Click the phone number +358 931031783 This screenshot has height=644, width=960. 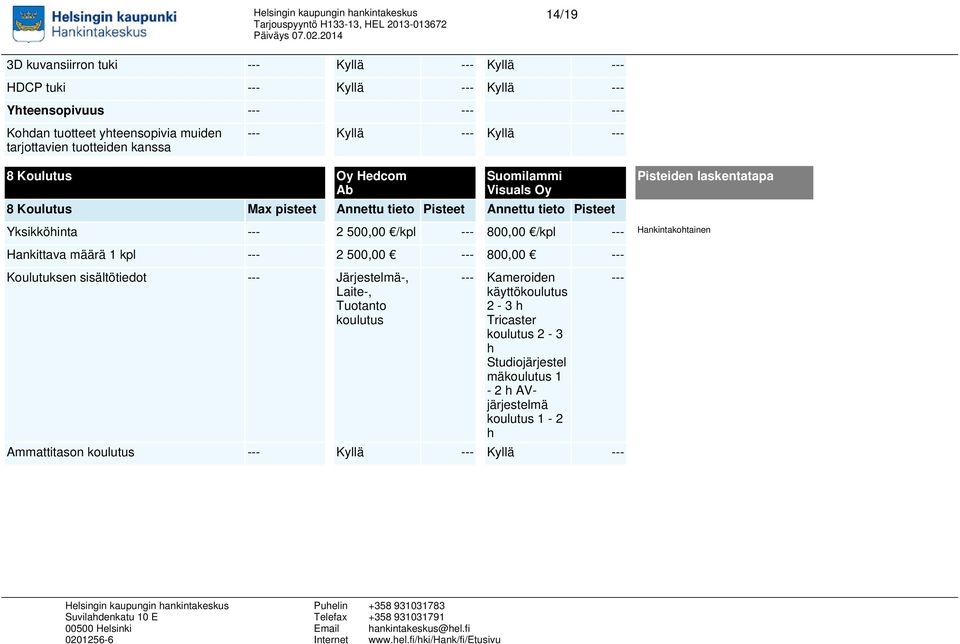click(x=407, y=606)
